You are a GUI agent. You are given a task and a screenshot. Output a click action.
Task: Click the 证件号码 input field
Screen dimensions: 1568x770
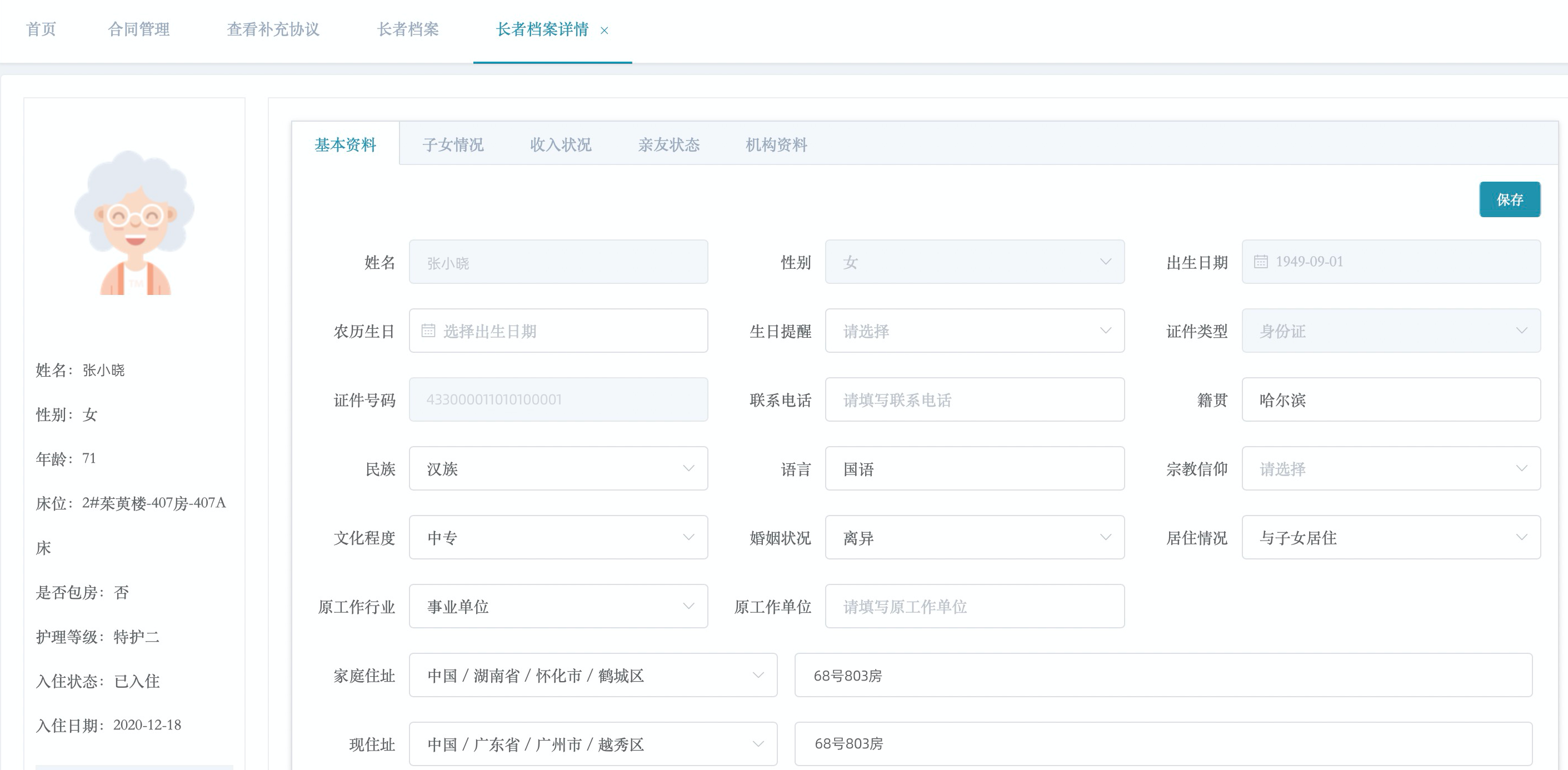[558, 399]
